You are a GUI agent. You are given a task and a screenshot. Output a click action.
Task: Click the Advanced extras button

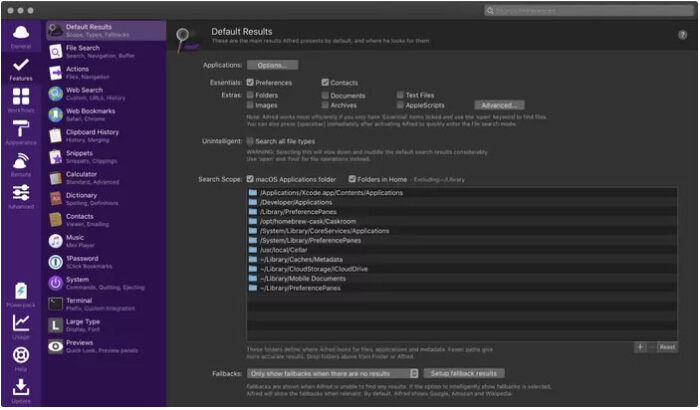coord(499,105)
